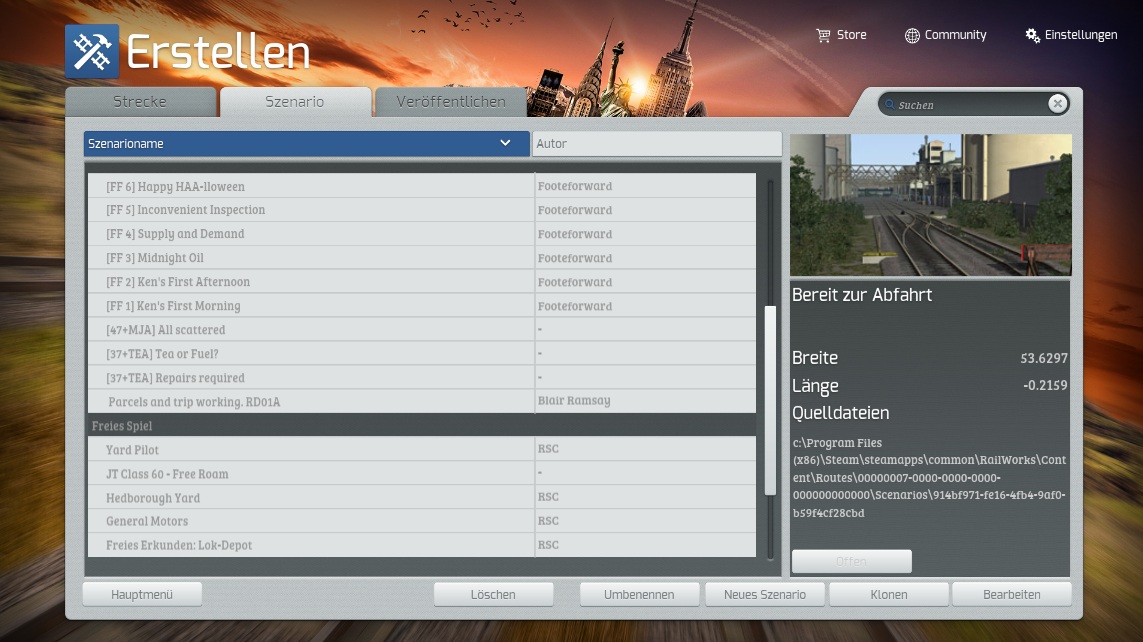1143x642 pixels.
Task: Type in the Suchen search field
Action: point(970,105)
